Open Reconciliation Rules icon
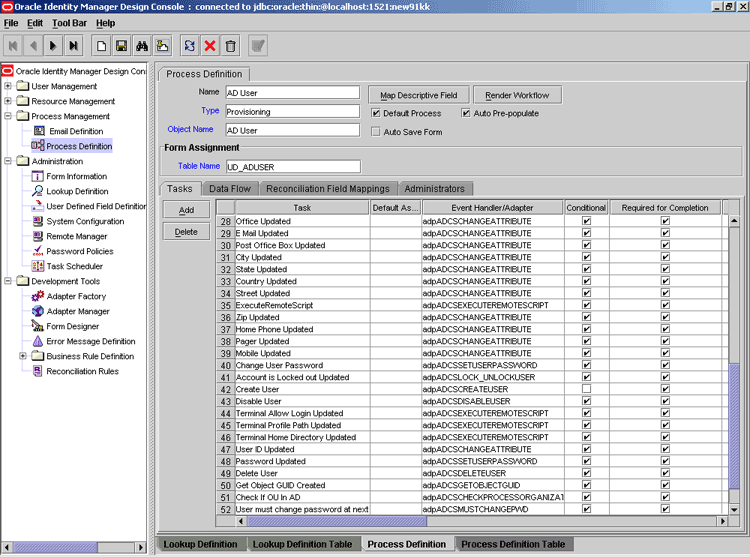This screenshot has width=750, height=558. click(x=37, y=371)
